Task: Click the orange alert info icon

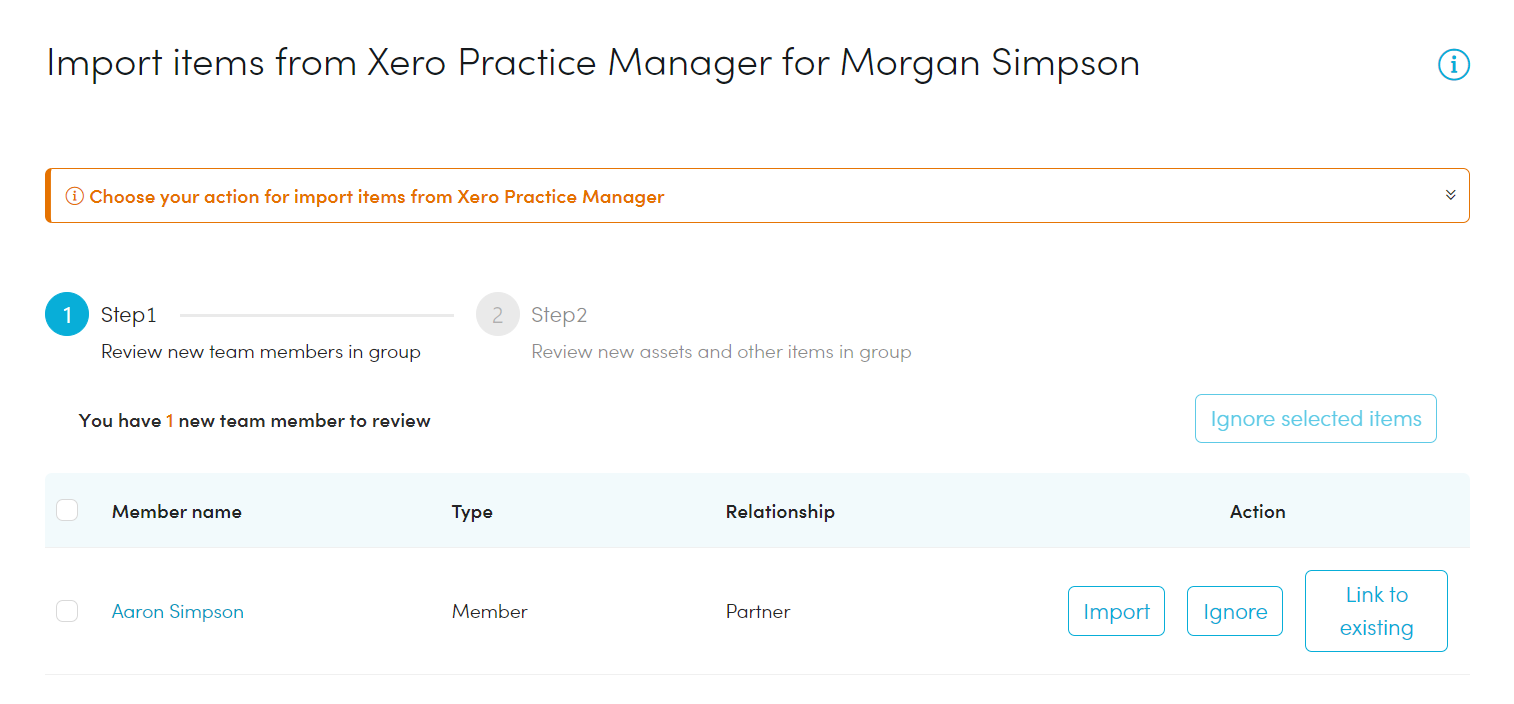Action: click(75, 196)
